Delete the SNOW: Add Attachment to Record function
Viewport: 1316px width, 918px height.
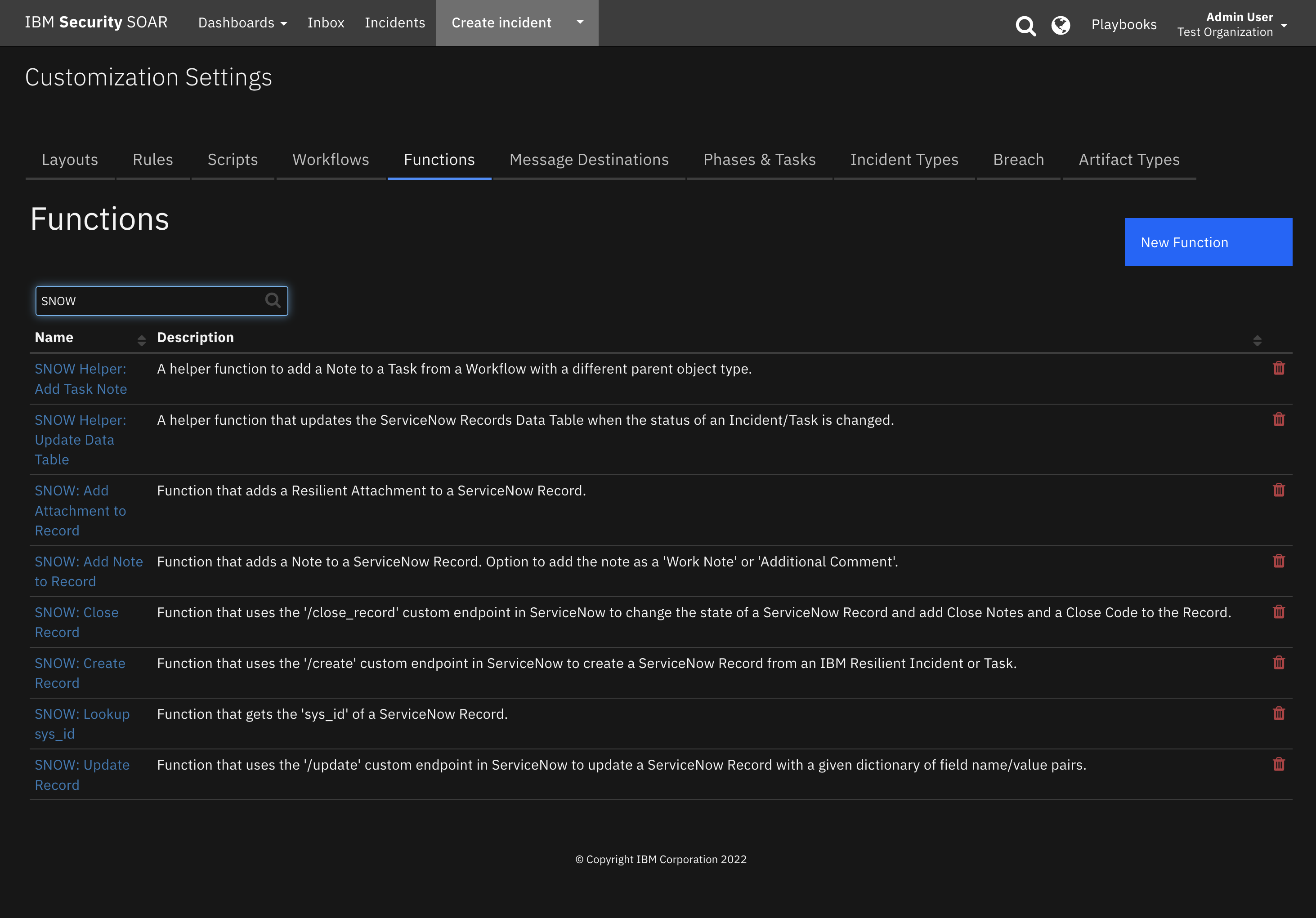coord(1279,490)
